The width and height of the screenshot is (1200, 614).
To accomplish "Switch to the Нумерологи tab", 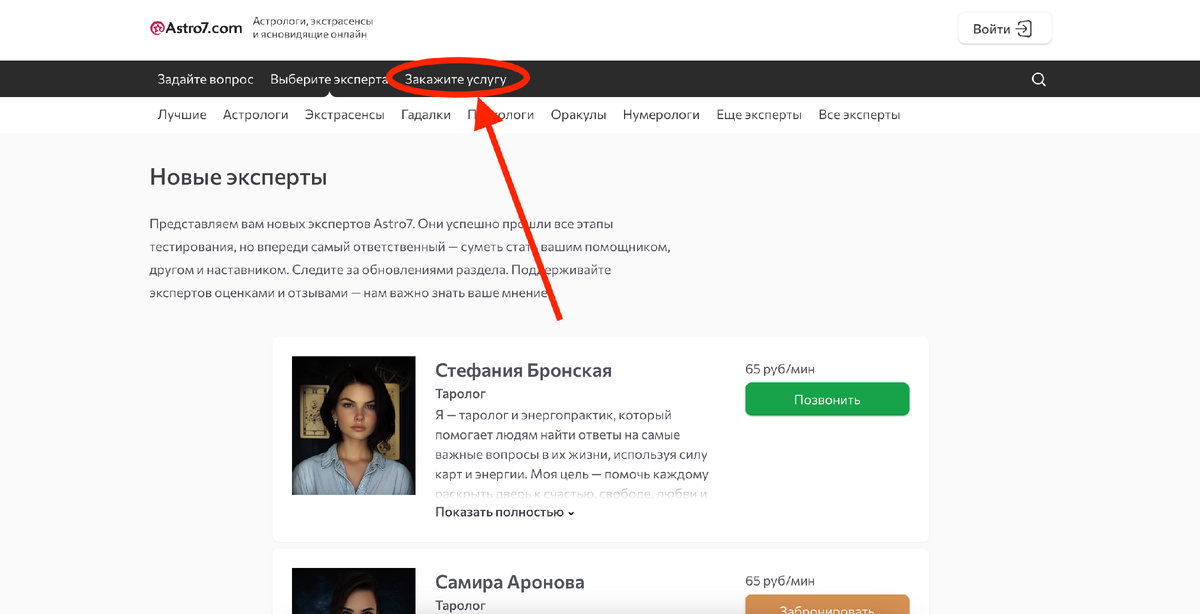I will pyautogui.click(x=661, y=115).
